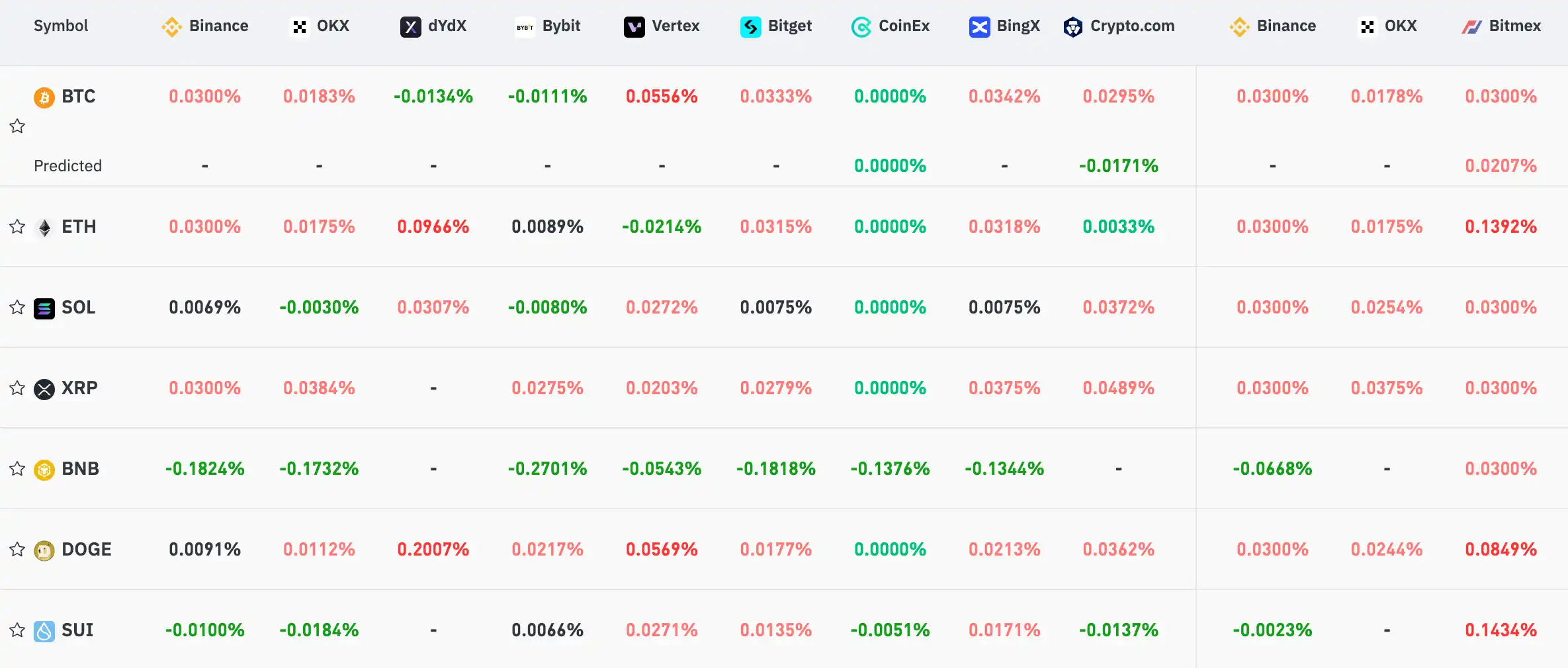Click the CoinEx exchange logo

(x=861, y=27)
